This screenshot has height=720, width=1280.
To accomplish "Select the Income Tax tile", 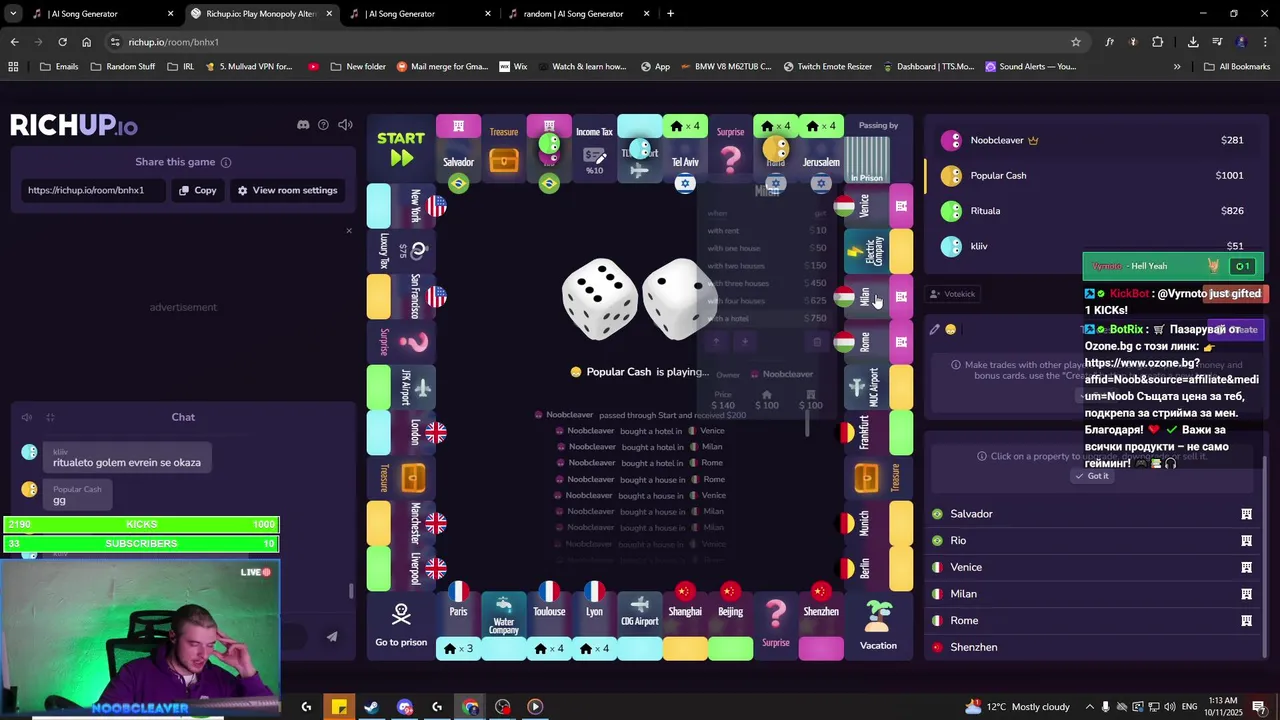I will click(x=594, y=148).
